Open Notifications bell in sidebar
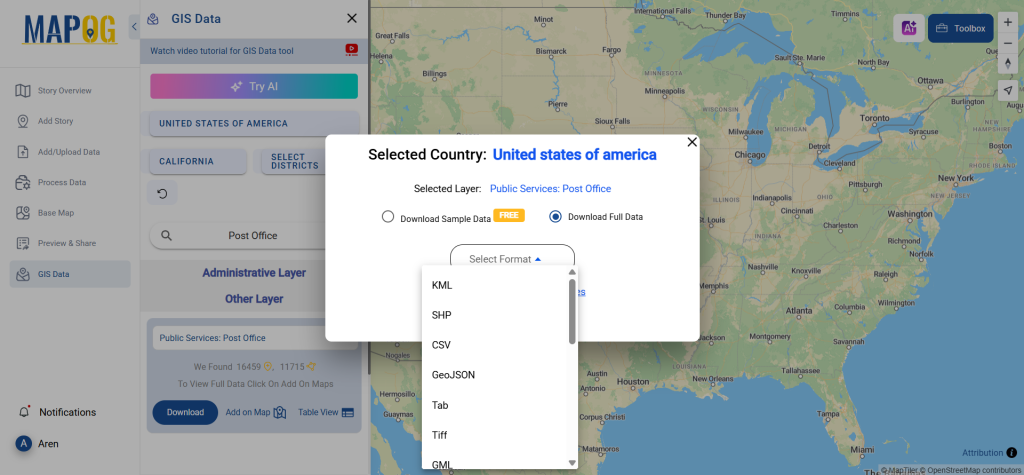 point(24,412)
